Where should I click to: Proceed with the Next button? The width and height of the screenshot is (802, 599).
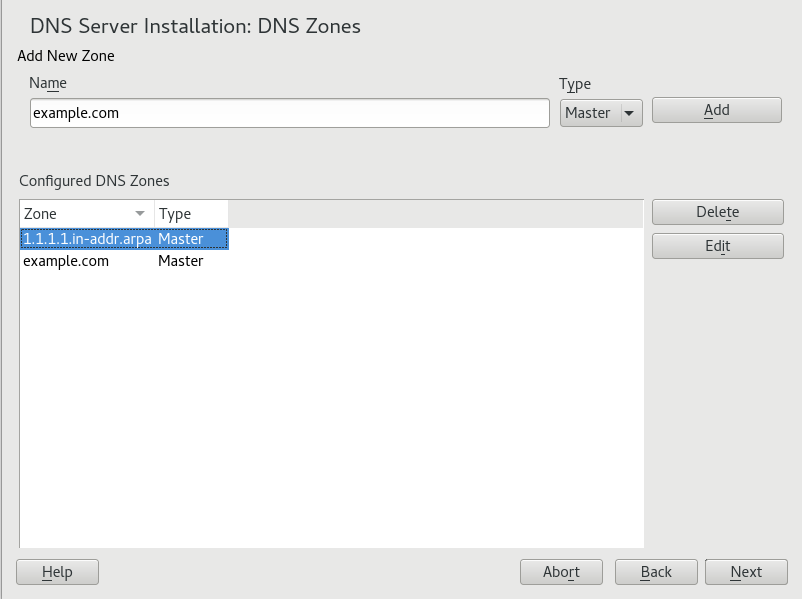746,572
